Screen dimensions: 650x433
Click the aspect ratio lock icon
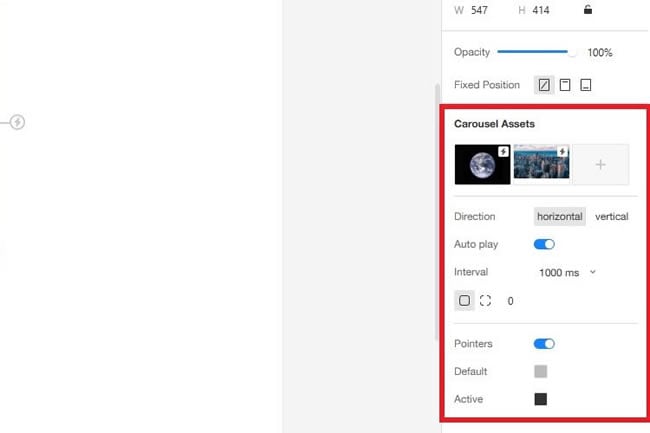tap(588, 10)
